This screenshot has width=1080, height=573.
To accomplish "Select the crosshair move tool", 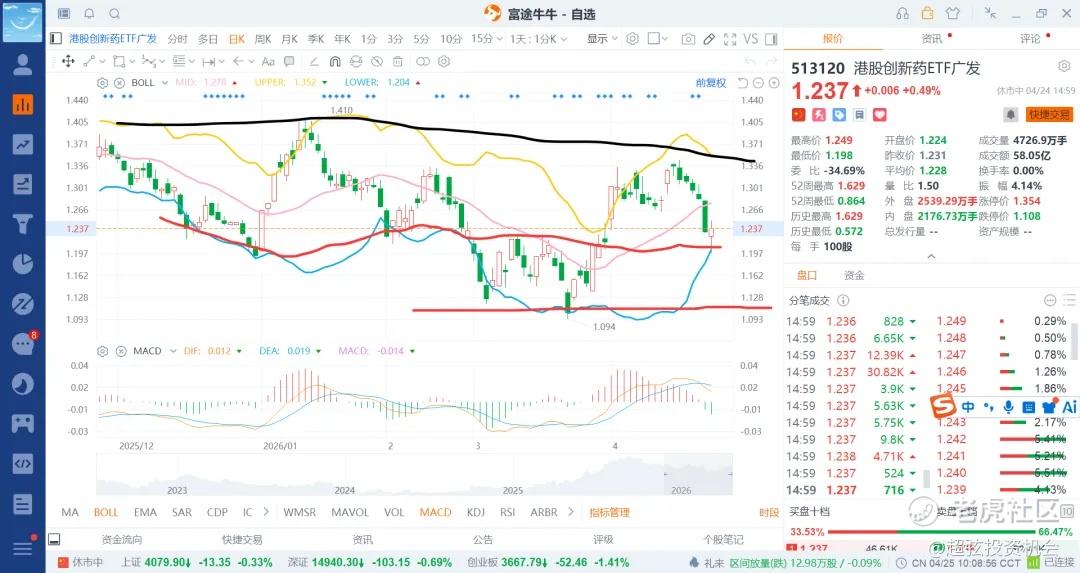I will pyautogui.click(x=68, y=61).
